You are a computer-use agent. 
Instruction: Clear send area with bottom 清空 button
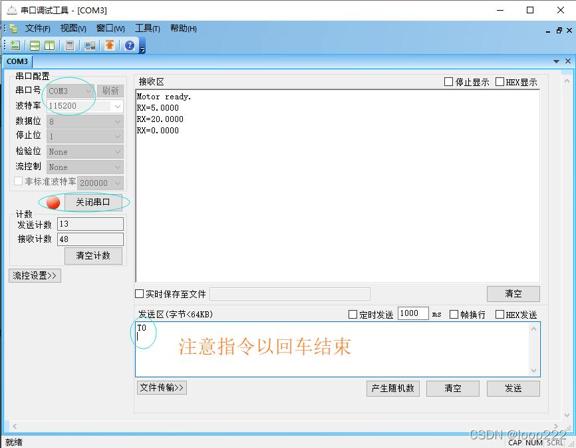[453, 389]
